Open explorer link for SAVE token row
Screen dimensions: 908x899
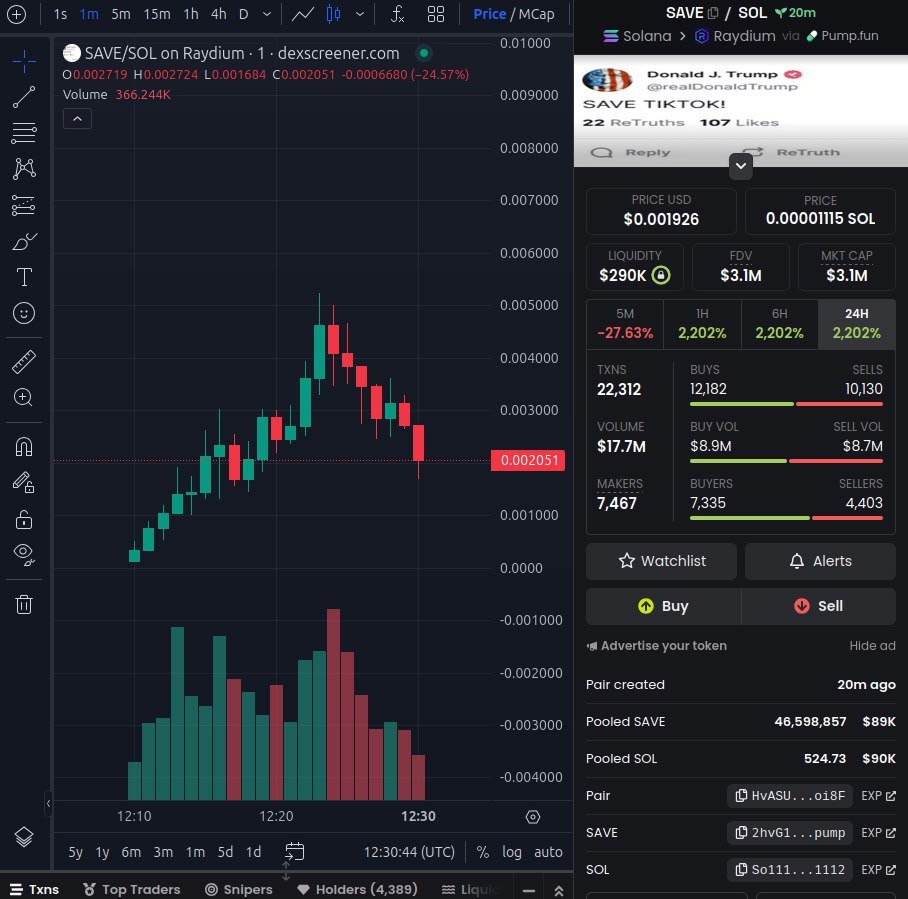pyautogui.click(x=878, y=832)
